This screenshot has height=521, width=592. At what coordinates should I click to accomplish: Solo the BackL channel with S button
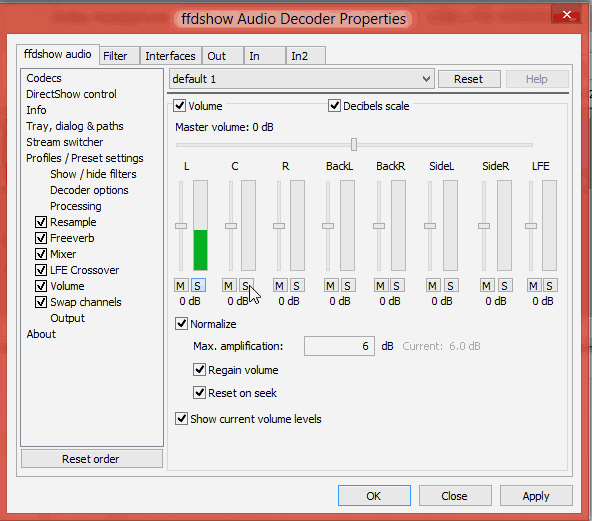click(347, 286)
